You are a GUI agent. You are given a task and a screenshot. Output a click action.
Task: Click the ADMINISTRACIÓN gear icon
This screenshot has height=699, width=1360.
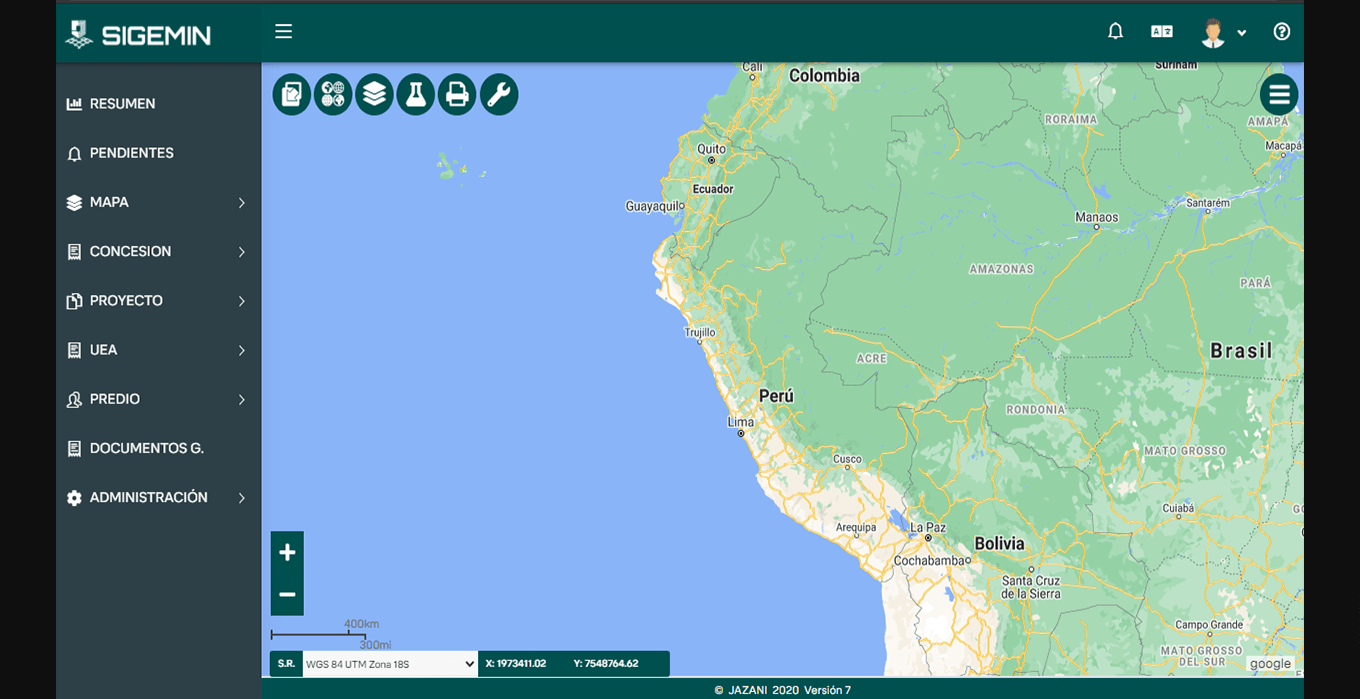(x=74, y=498)
